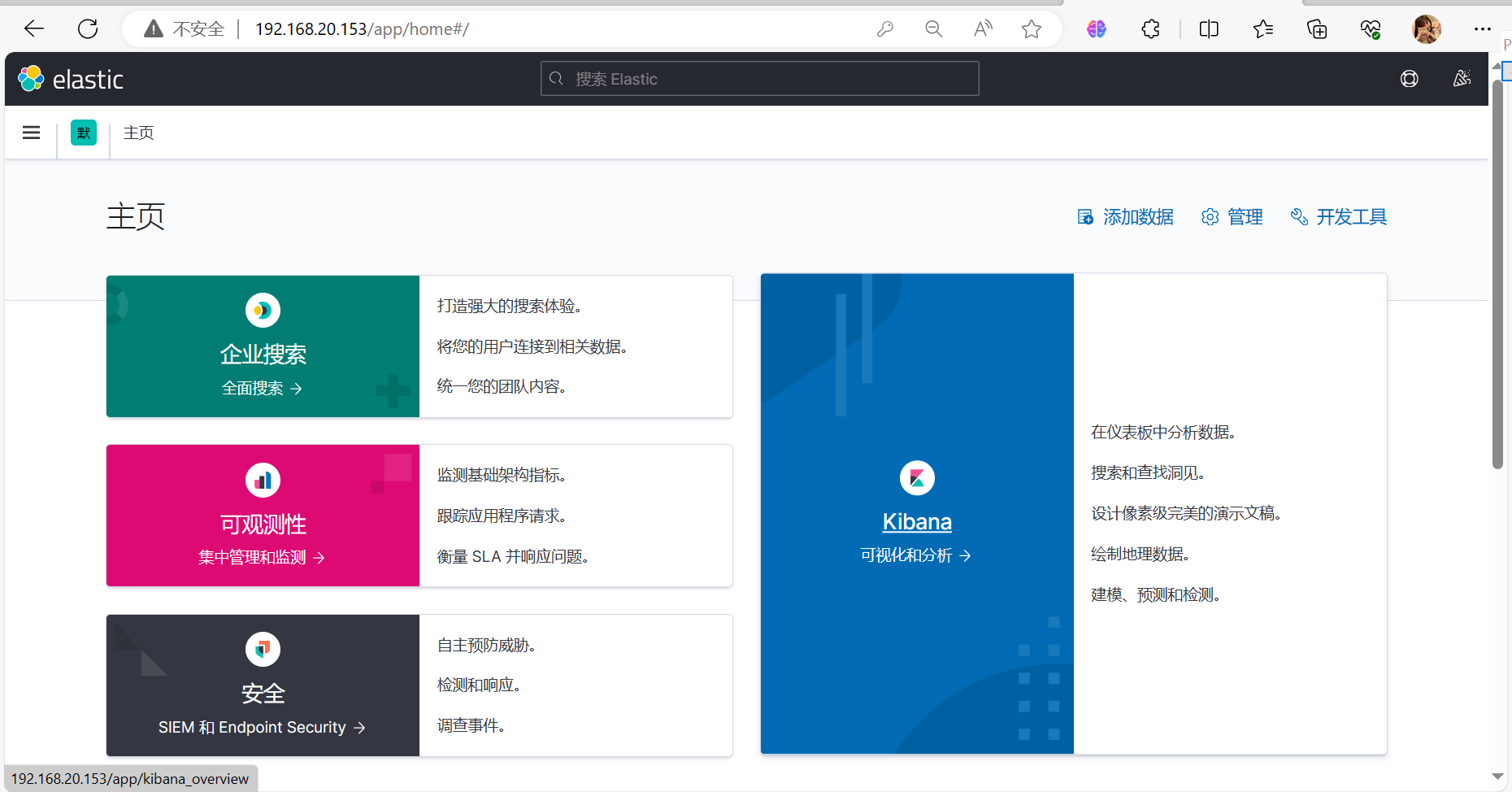Follow the SIEM 和 Endpoint Security link
The image size is (1512, 792).
pos(263,728)
